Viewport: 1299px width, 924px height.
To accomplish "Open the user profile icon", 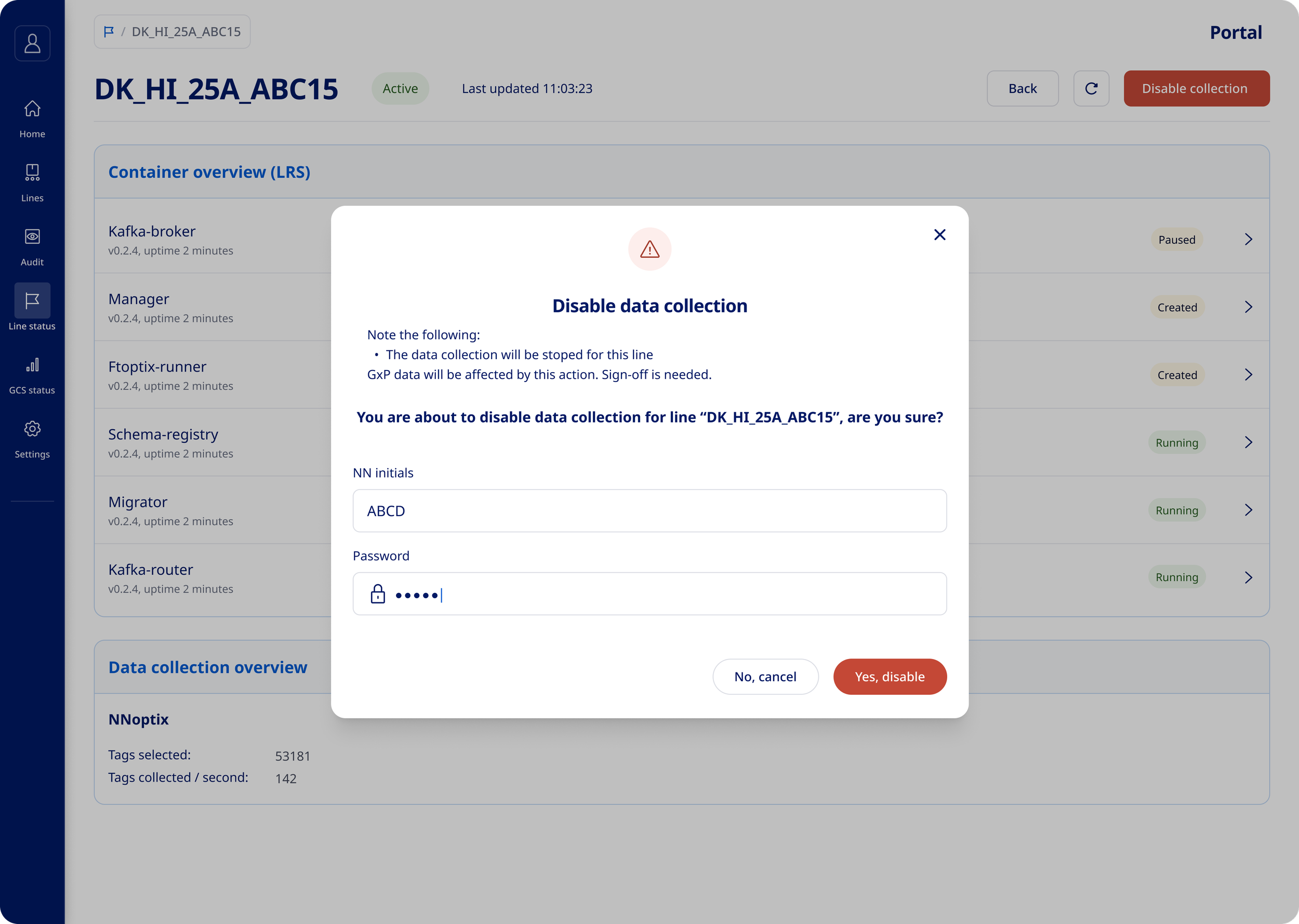I will (32, 43).
